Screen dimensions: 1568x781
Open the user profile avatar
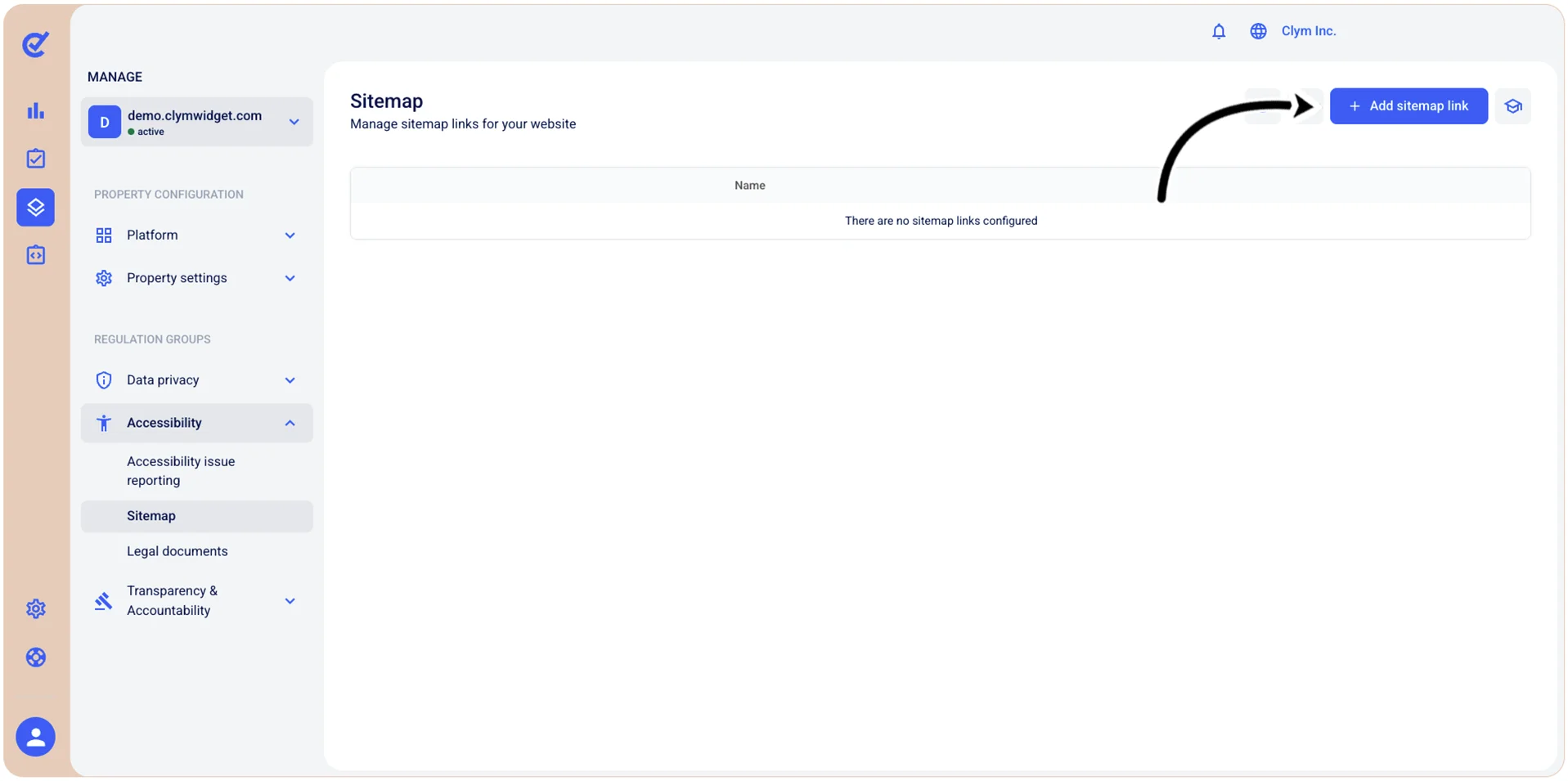(35, 737)
